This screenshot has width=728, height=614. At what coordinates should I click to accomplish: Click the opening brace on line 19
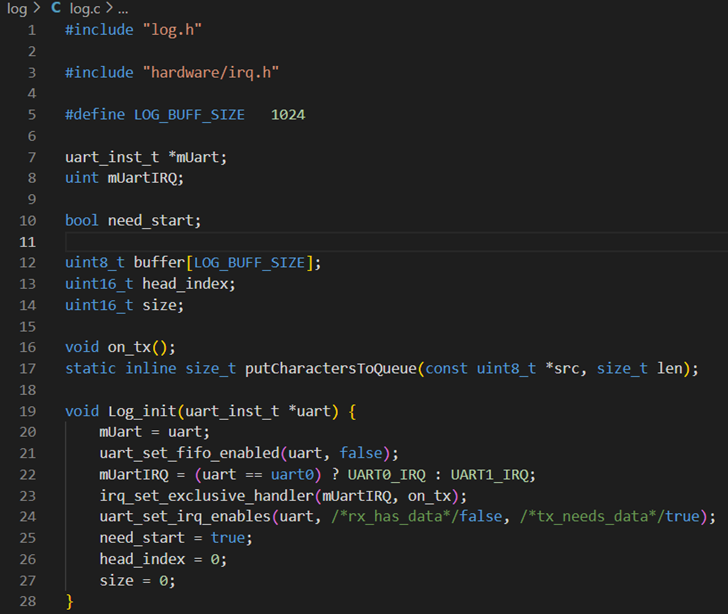point(352,411)
